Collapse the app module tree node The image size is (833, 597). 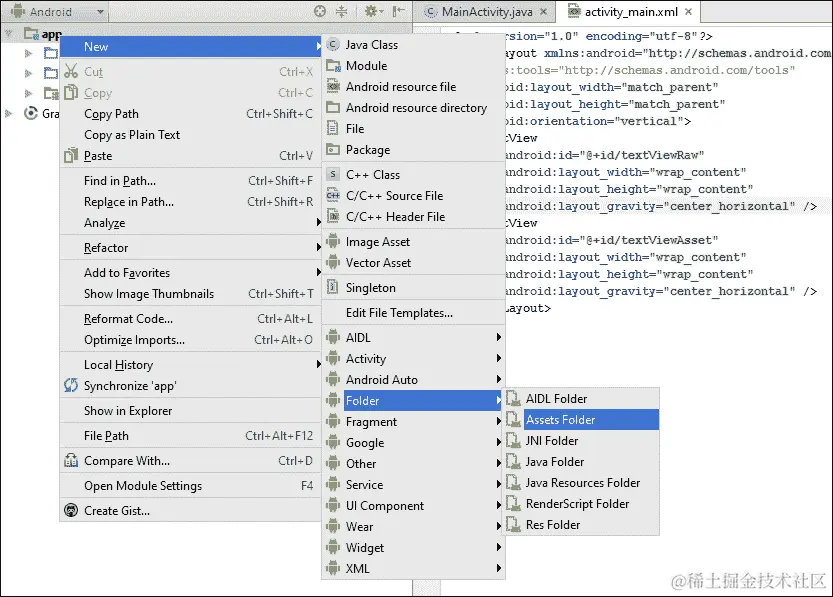pos(8,34)
